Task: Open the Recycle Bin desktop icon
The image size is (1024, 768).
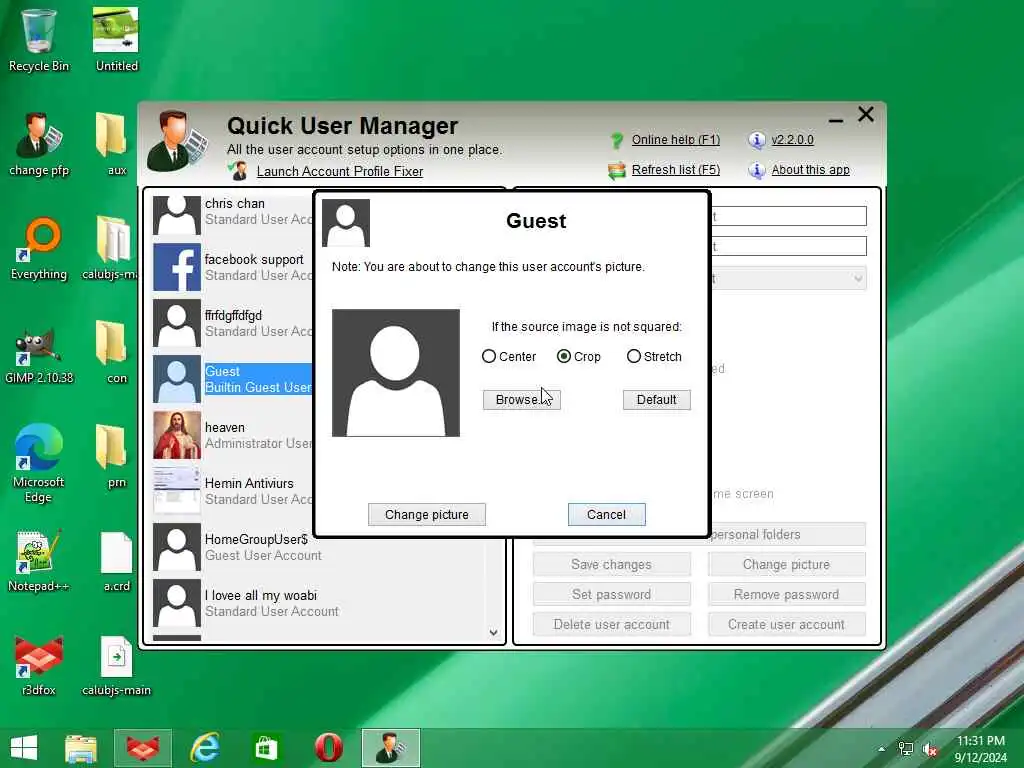Action: pos(38,40)
